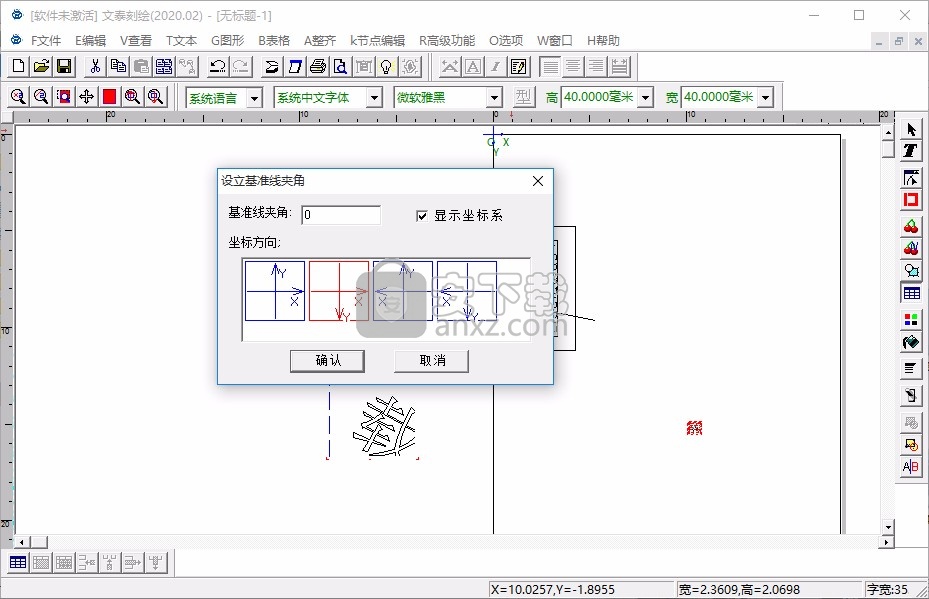
Task: Open the W窗口 menu
Action: tap(555, 40)
